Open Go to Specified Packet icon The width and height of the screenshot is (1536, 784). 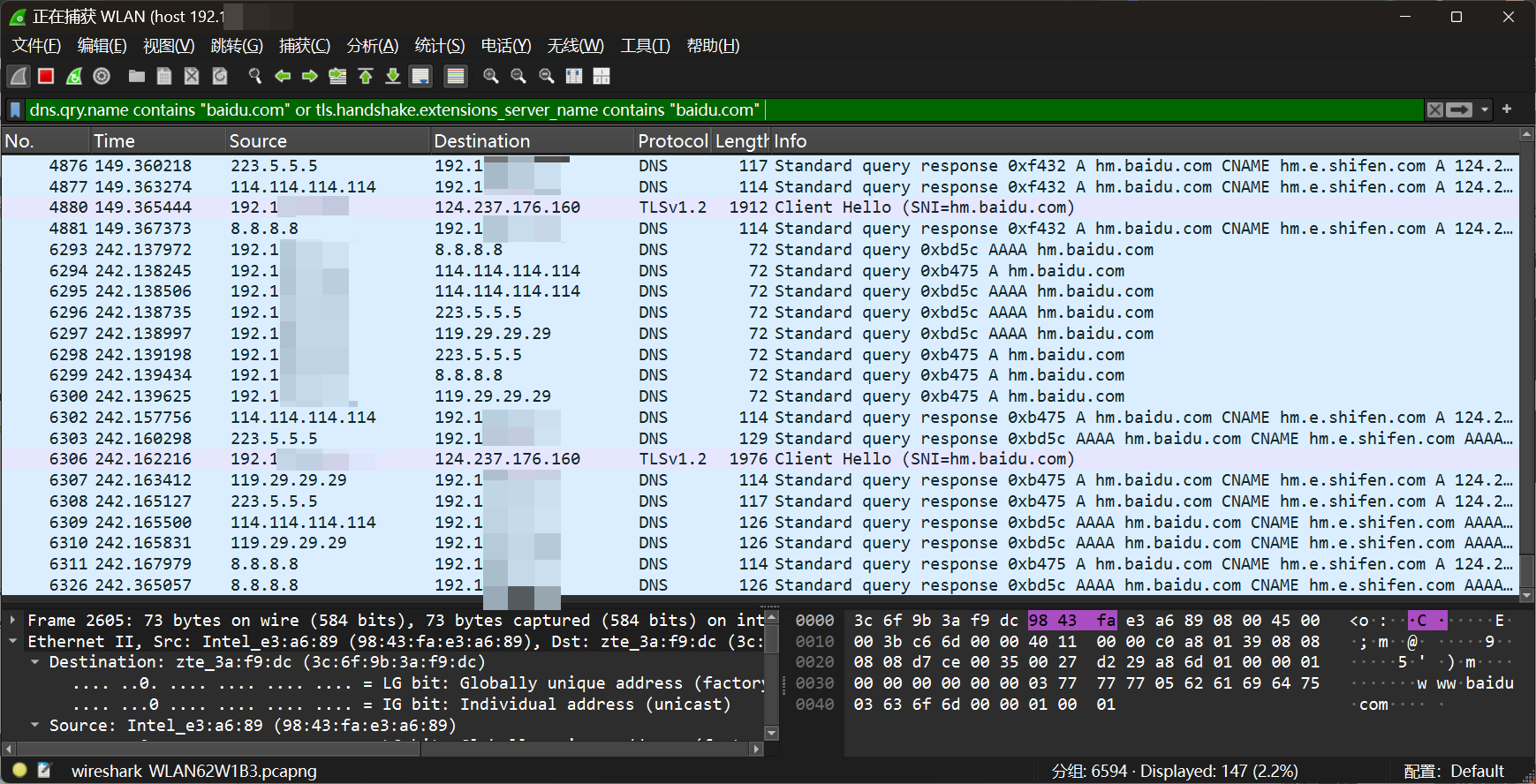337,76
